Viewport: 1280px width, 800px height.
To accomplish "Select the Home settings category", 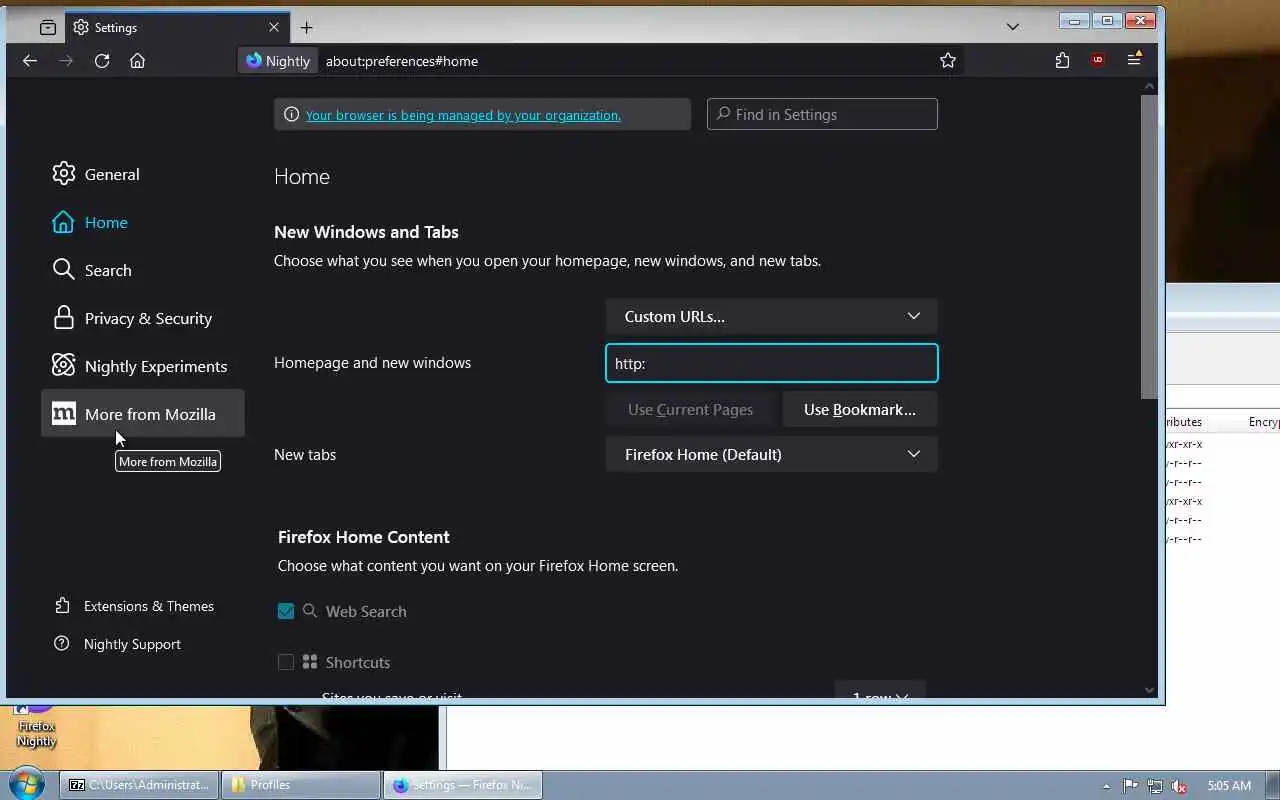I will coord(143,222).
